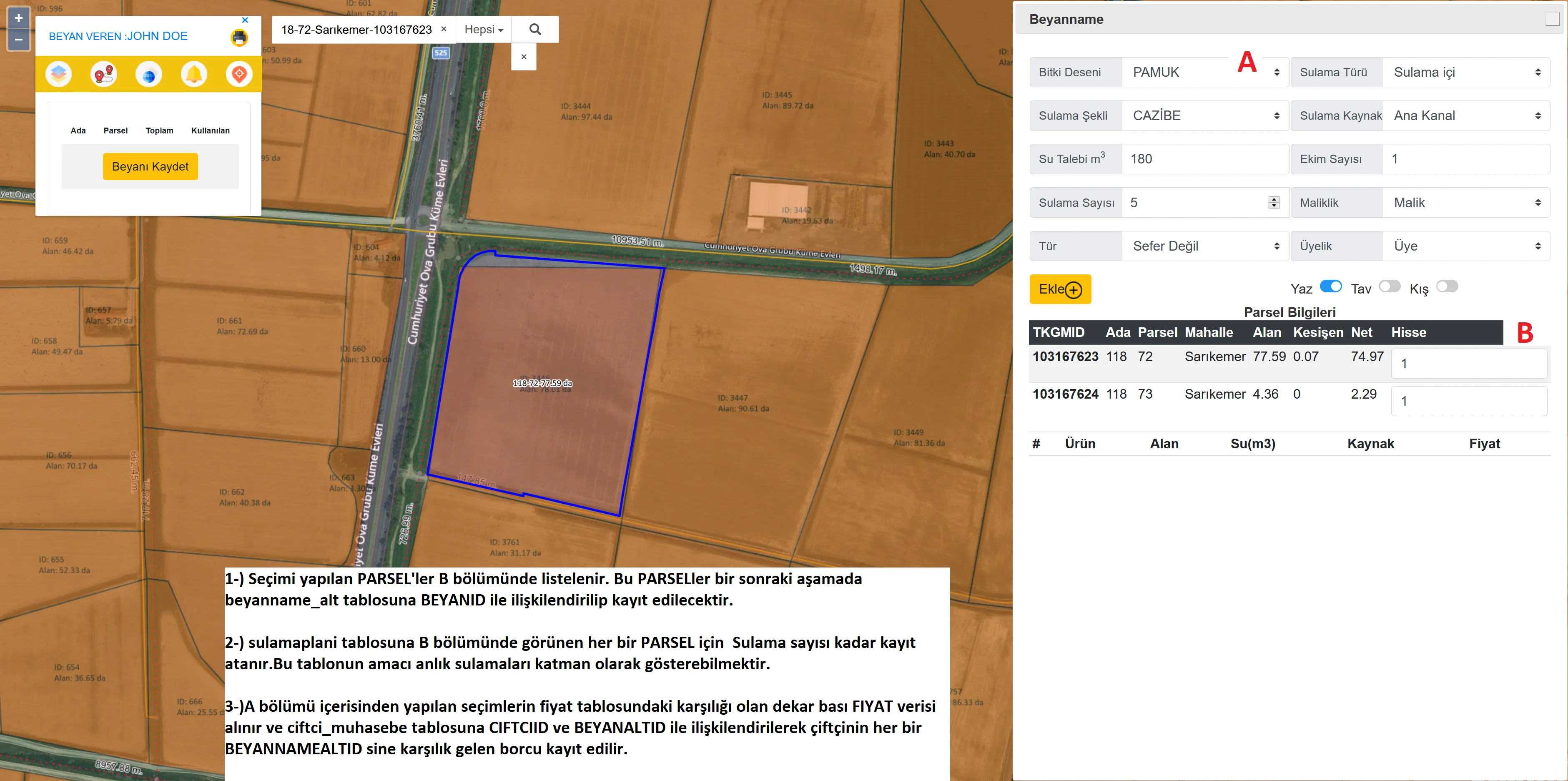Click the blue globe icon
Viewport: 1568px width, 781px height.
[x=148, y=74]
